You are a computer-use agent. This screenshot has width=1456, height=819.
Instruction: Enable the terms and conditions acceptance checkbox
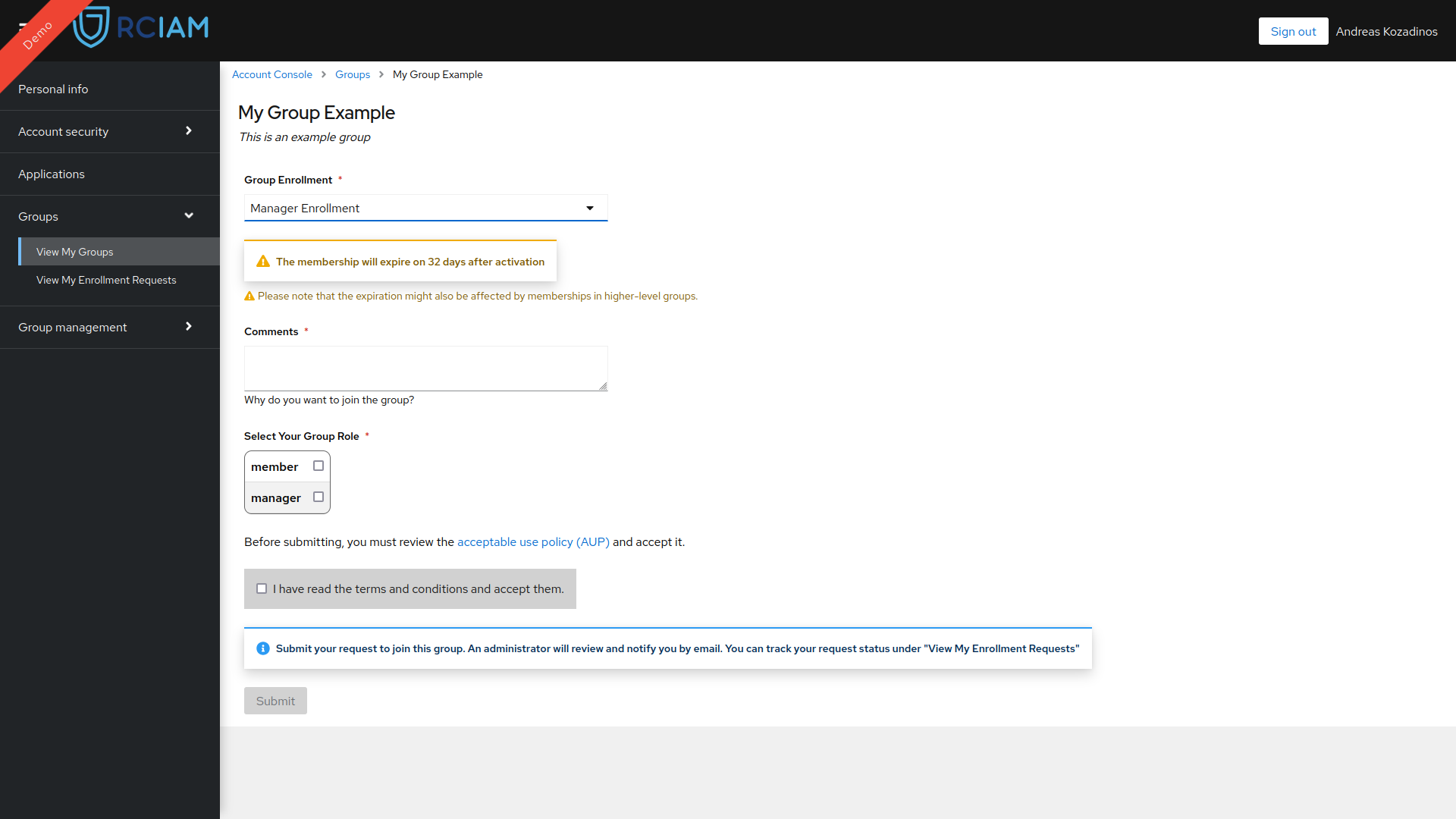click(262, 589)
